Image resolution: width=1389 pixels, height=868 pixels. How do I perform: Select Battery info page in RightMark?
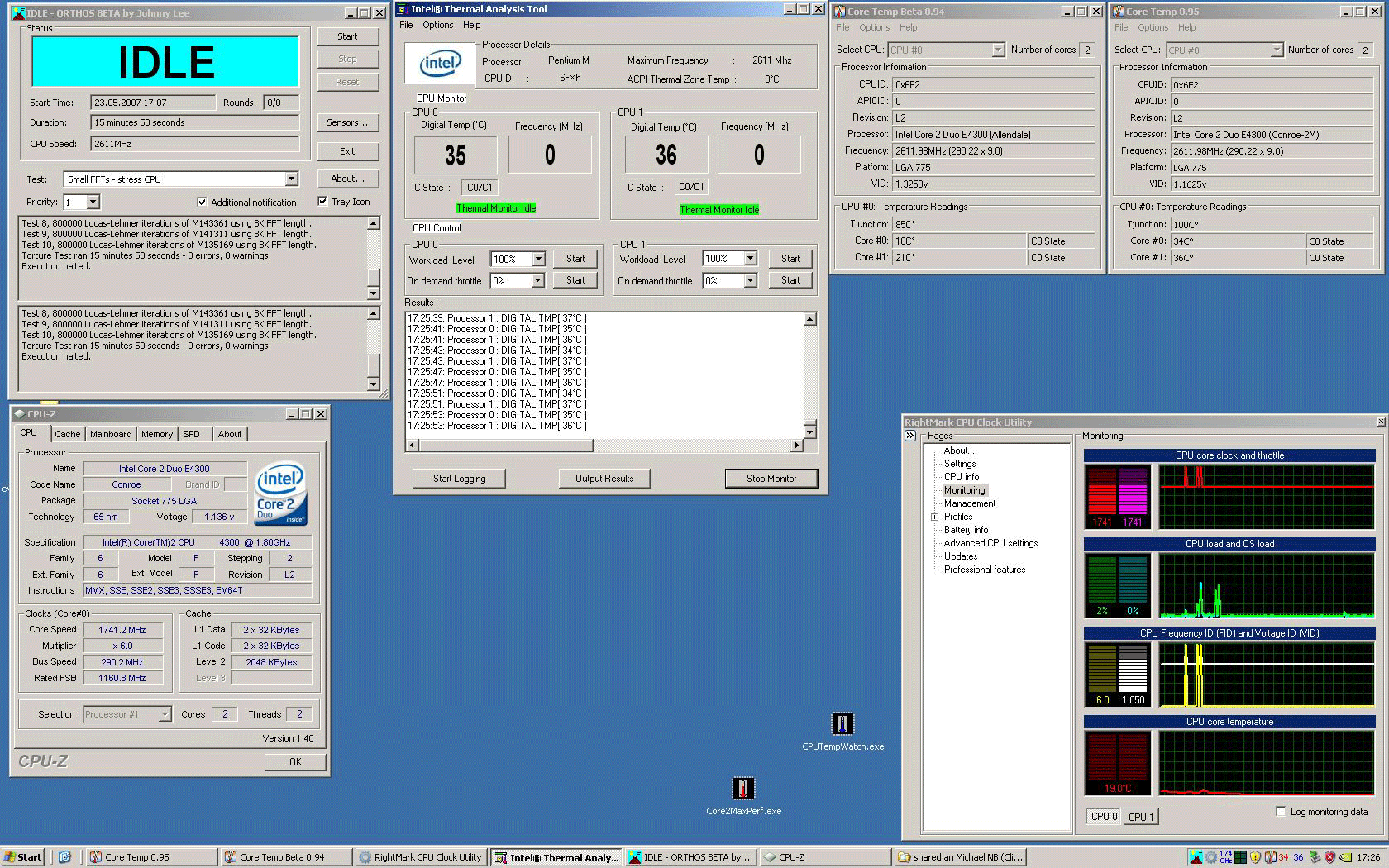pos(966,530)
